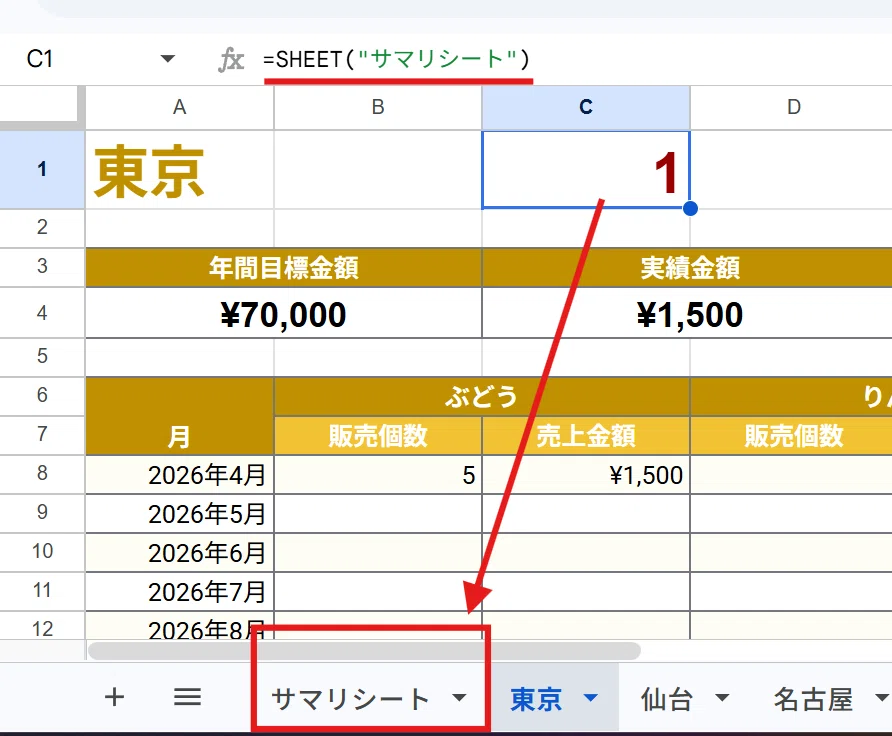Click the 2026年4月 cell
Image resolution: width=892 pixels, height=736 pixels.
pyautogui.click(x=180, y=474)
